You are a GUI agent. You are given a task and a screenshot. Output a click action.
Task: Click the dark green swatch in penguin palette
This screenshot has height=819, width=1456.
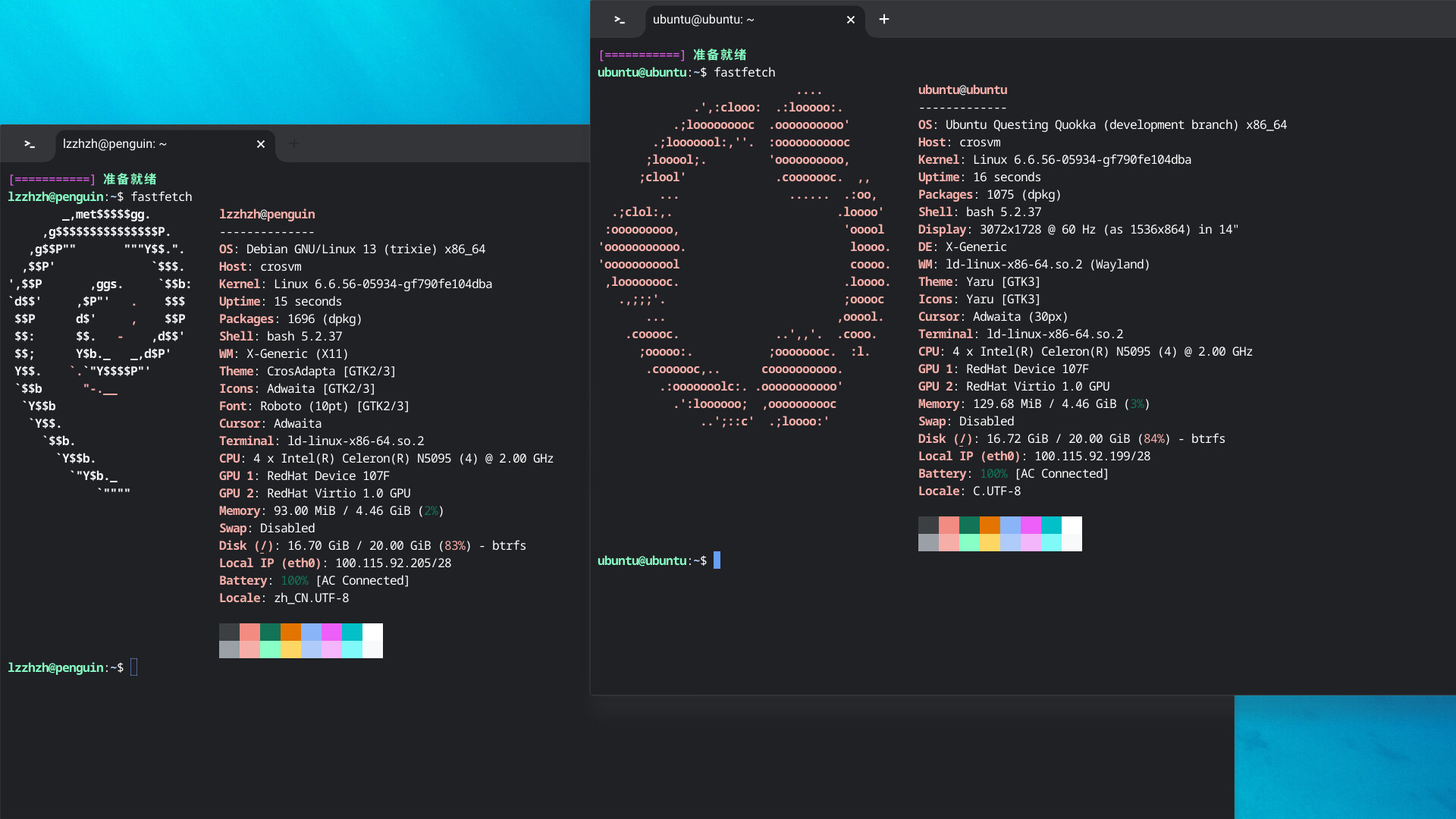(270, 632)
